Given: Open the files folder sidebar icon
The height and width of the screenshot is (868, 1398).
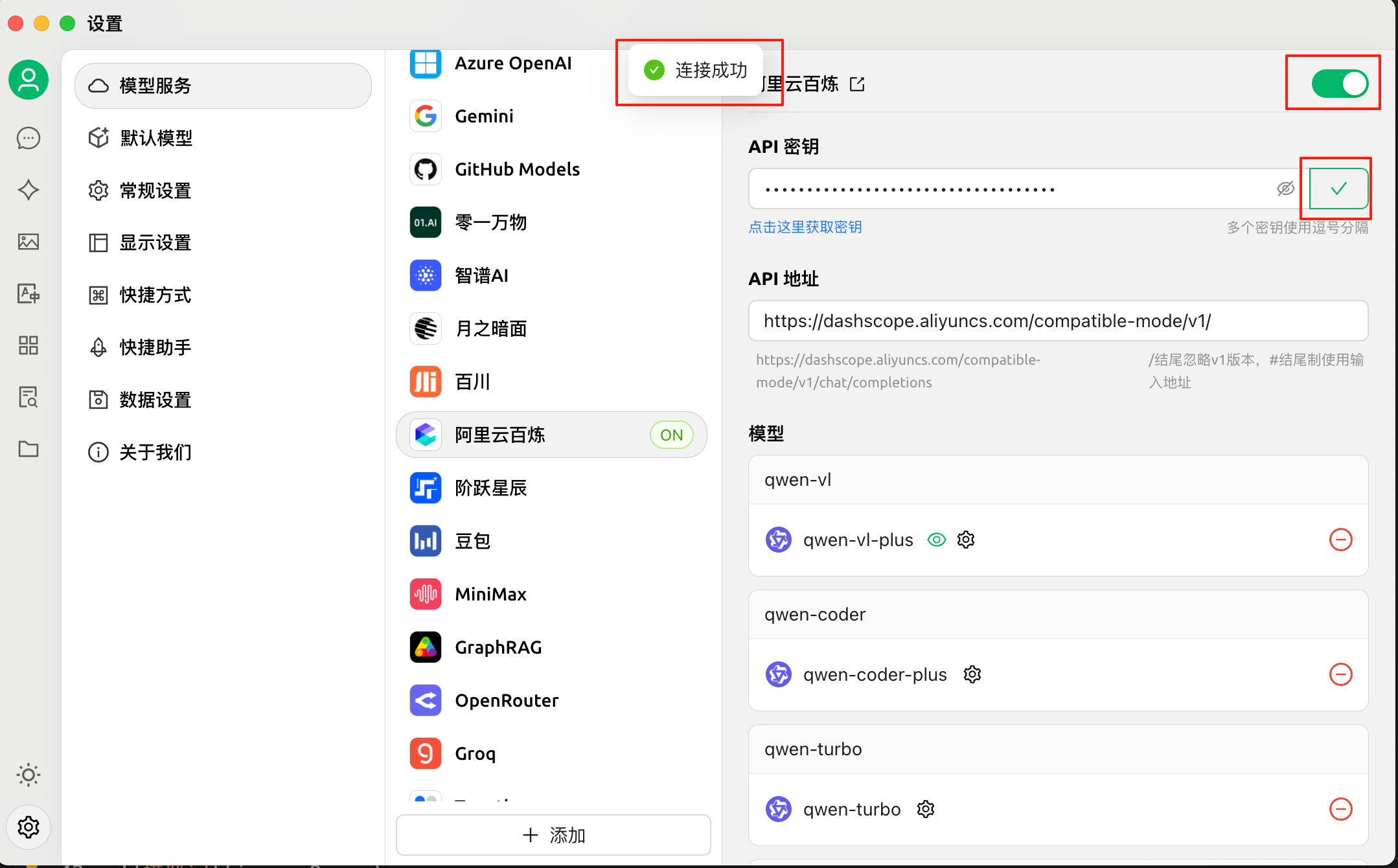Looking at the screenshot, I should [29, 449].
